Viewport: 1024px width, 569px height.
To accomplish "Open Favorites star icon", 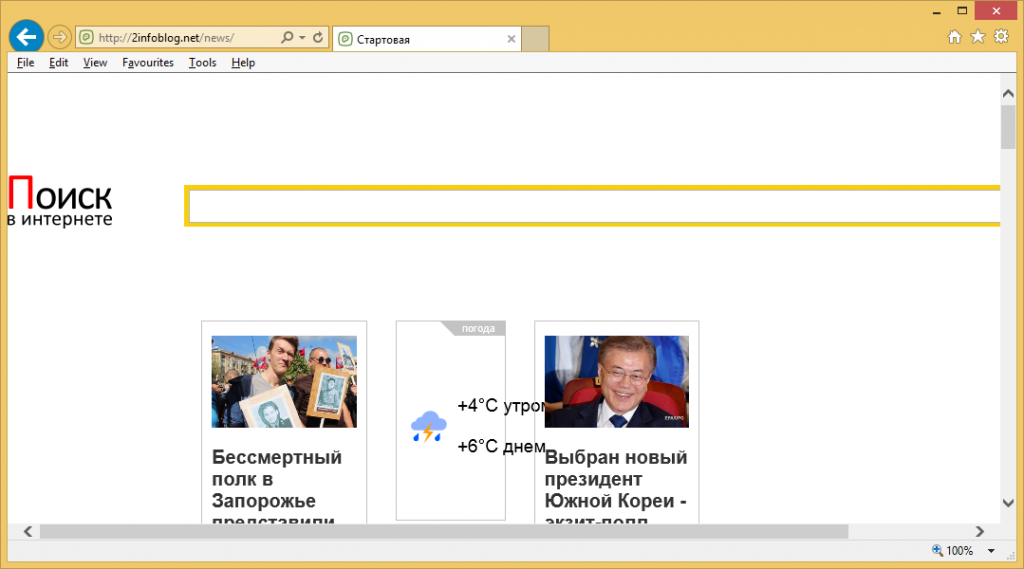I will [977, 37].
